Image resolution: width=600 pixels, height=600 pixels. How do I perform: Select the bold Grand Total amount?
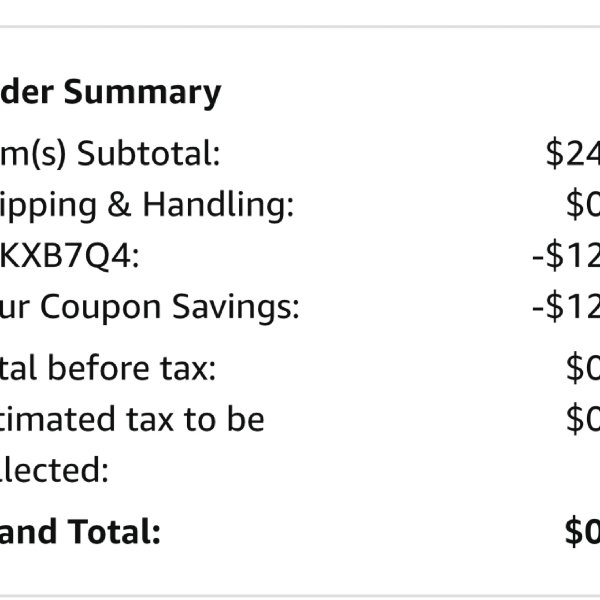[x=582, y=532]
